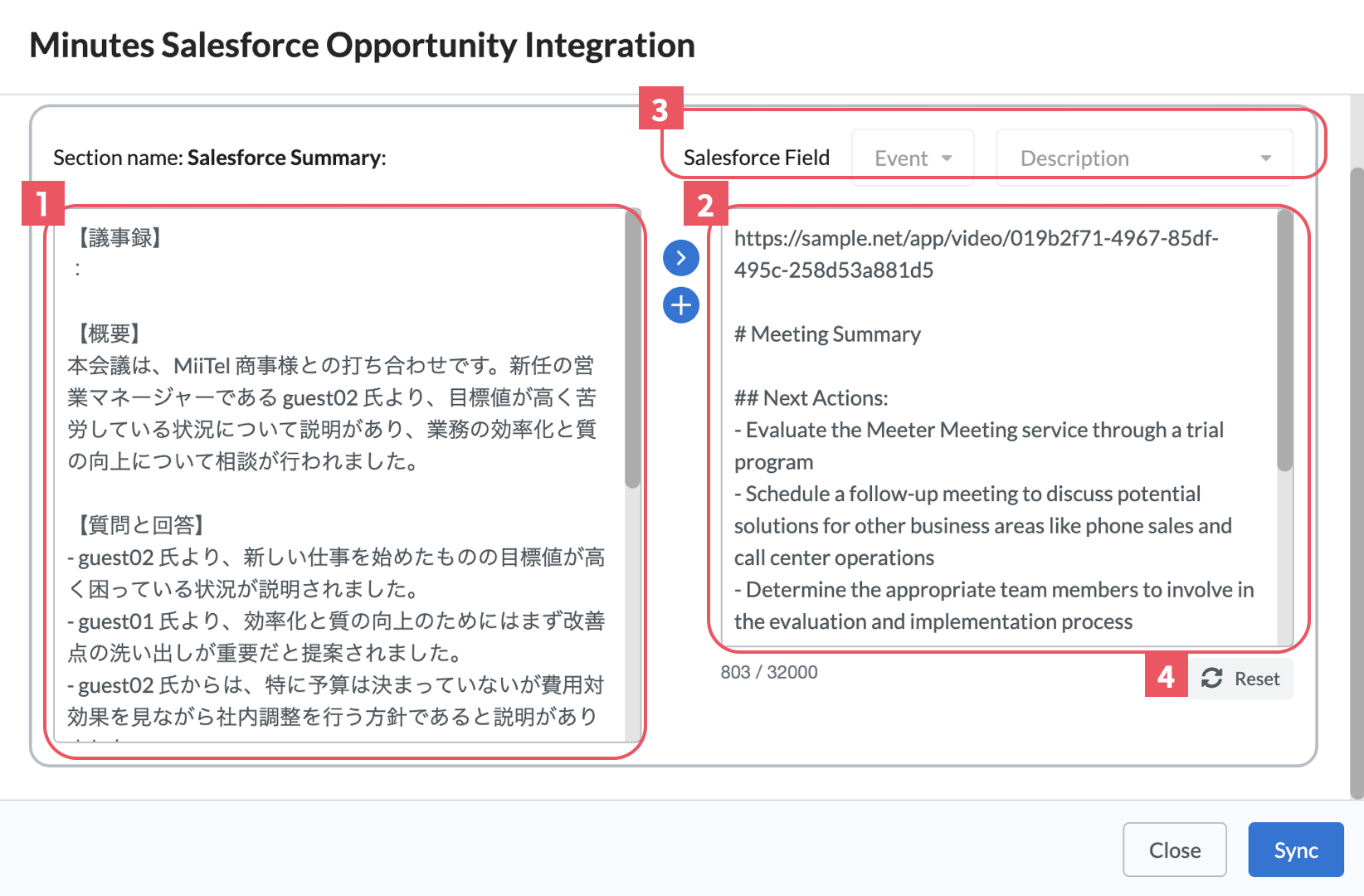This screenshot has height=896, width=1364.
Task: Click the 'Salesforce Field' label
Action: [757, 158]
